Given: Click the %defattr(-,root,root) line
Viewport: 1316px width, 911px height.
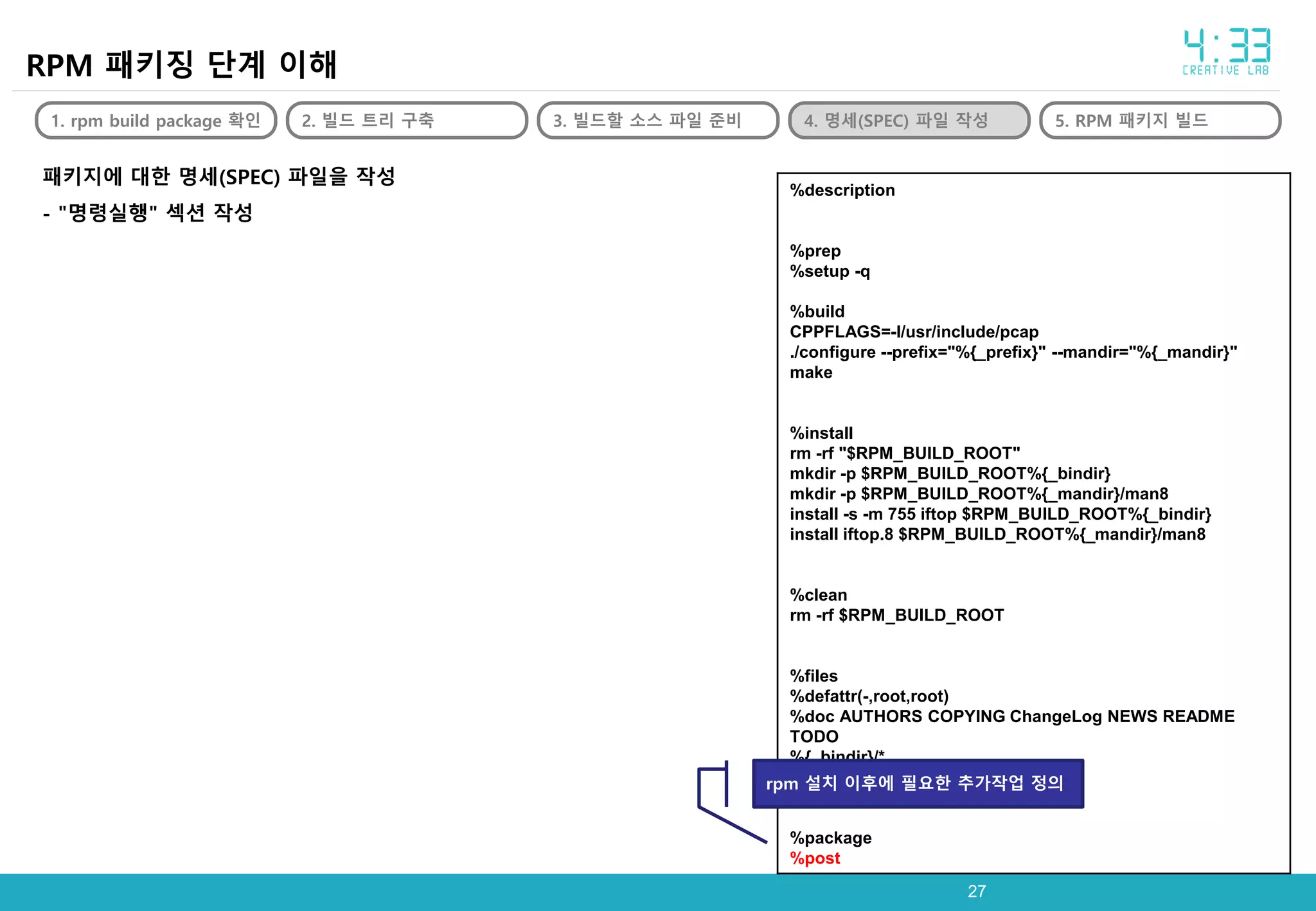Looking at the screenshot, I should 869,696.
